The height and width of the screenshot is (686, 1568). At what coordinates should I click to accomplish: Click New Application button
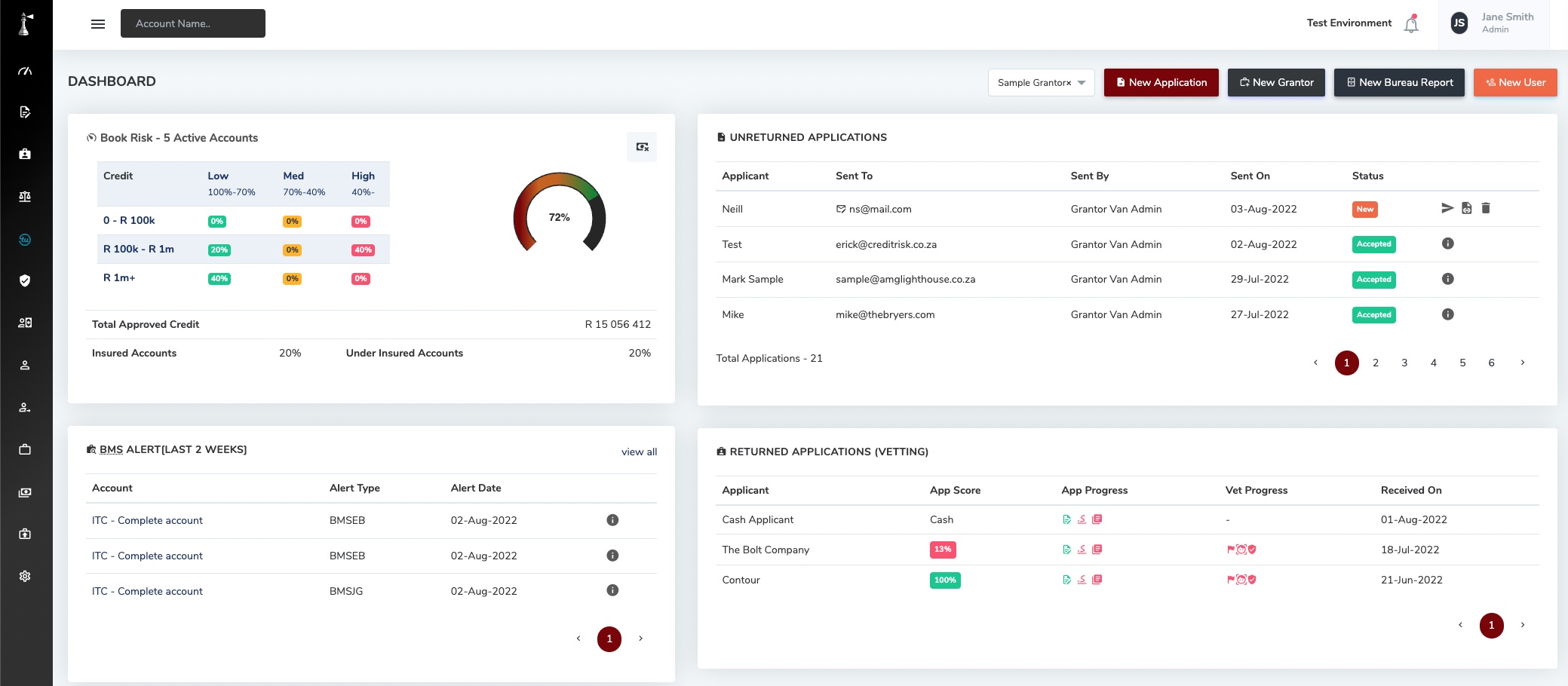point(1161,83)
